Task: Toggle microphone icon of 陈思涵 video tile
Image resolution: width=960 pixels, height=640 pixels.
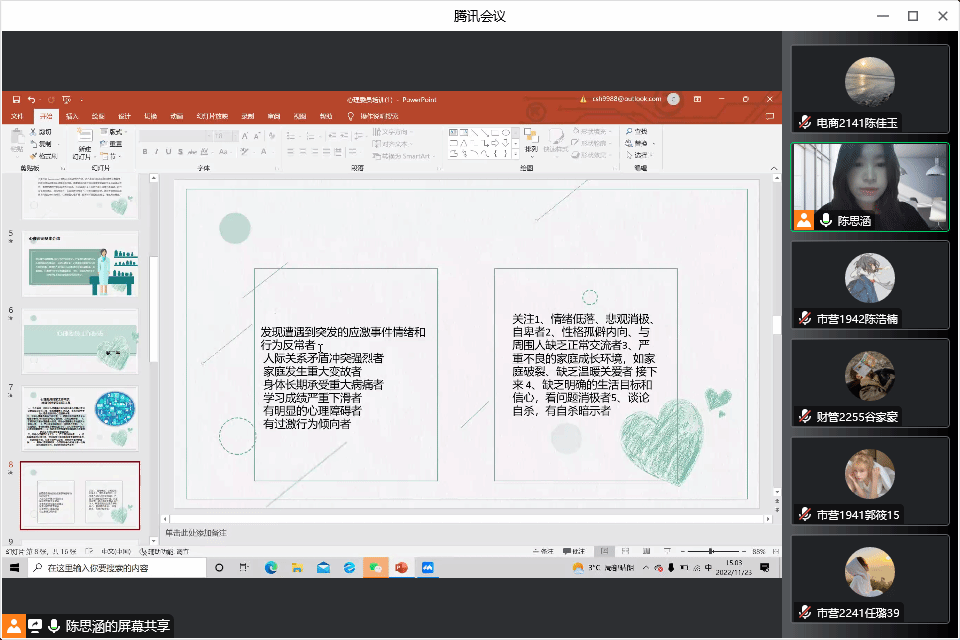Action: click(826, 221)
